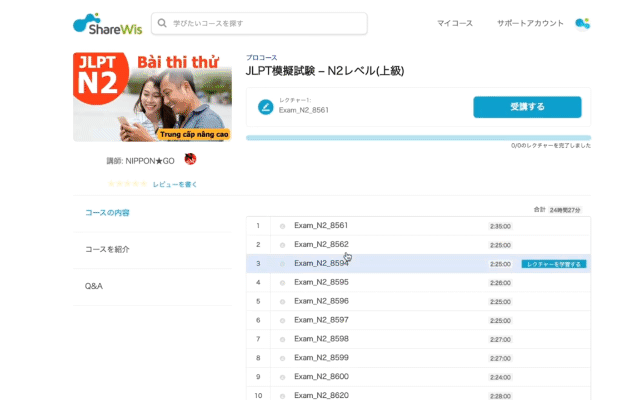Focus the course search field
This screenshot has width=640, height=400.
259,24
